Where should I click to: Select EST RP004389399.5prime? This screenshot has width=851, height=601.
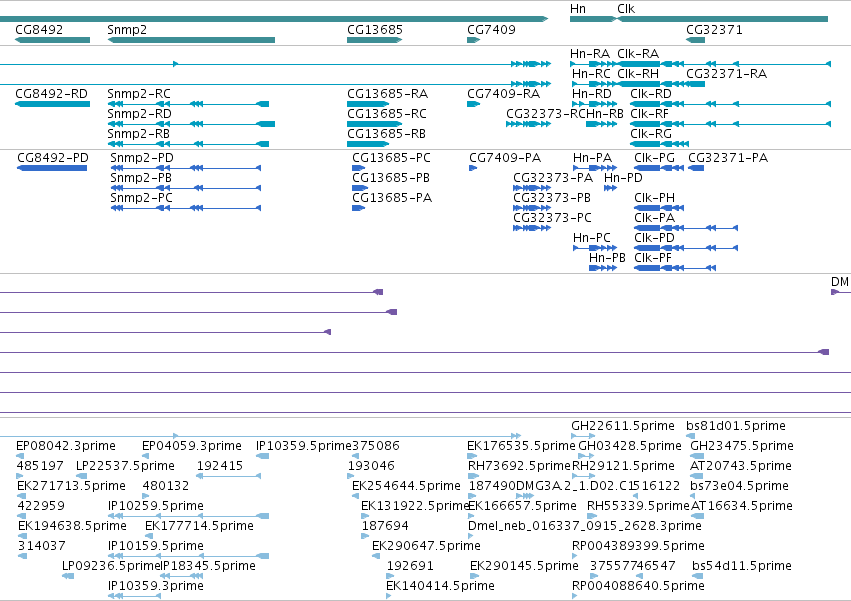pos(638,547)
